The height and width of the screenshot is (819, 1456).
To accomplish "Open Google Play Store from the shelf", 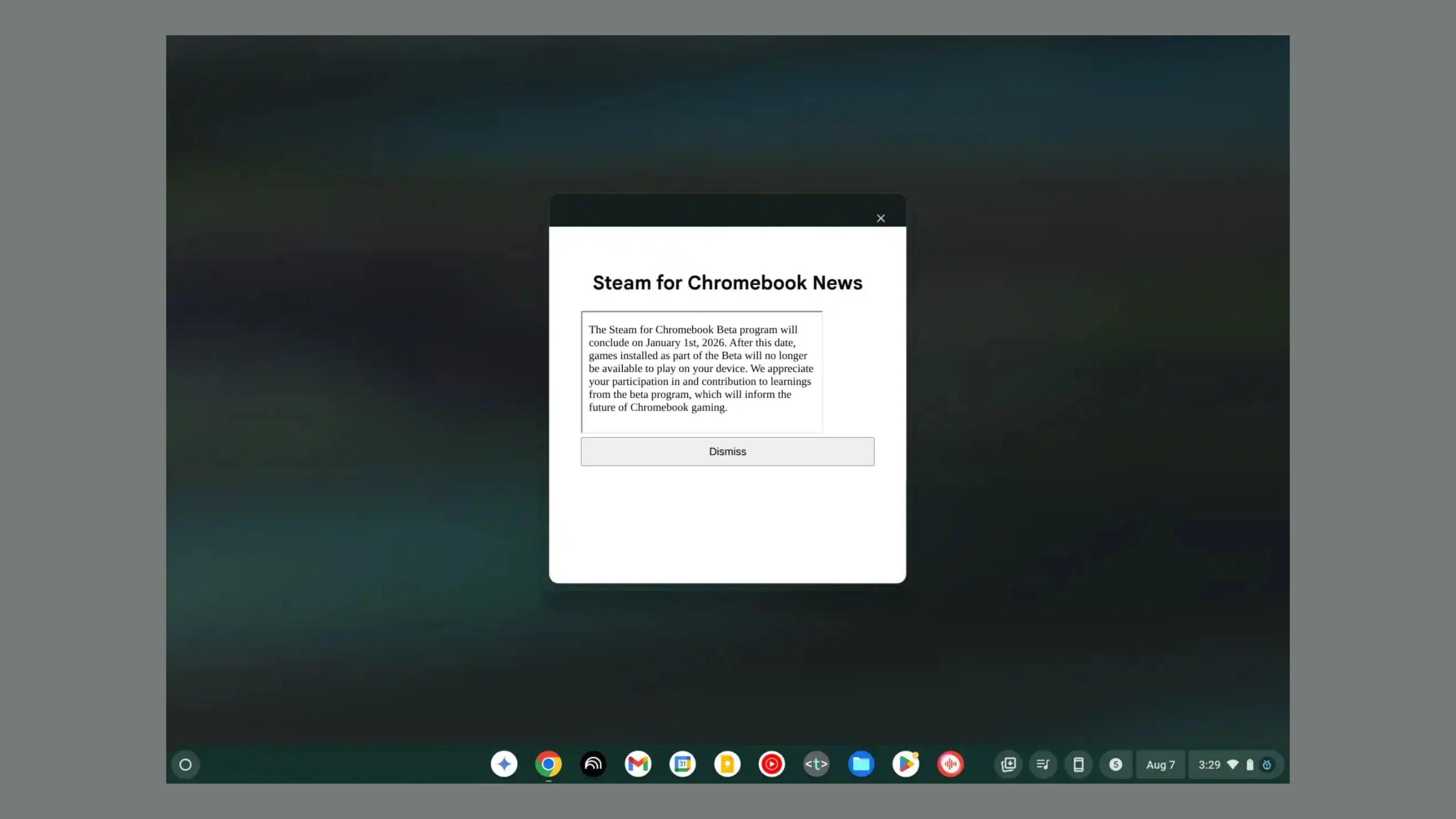I will click(x=905, y=764).
